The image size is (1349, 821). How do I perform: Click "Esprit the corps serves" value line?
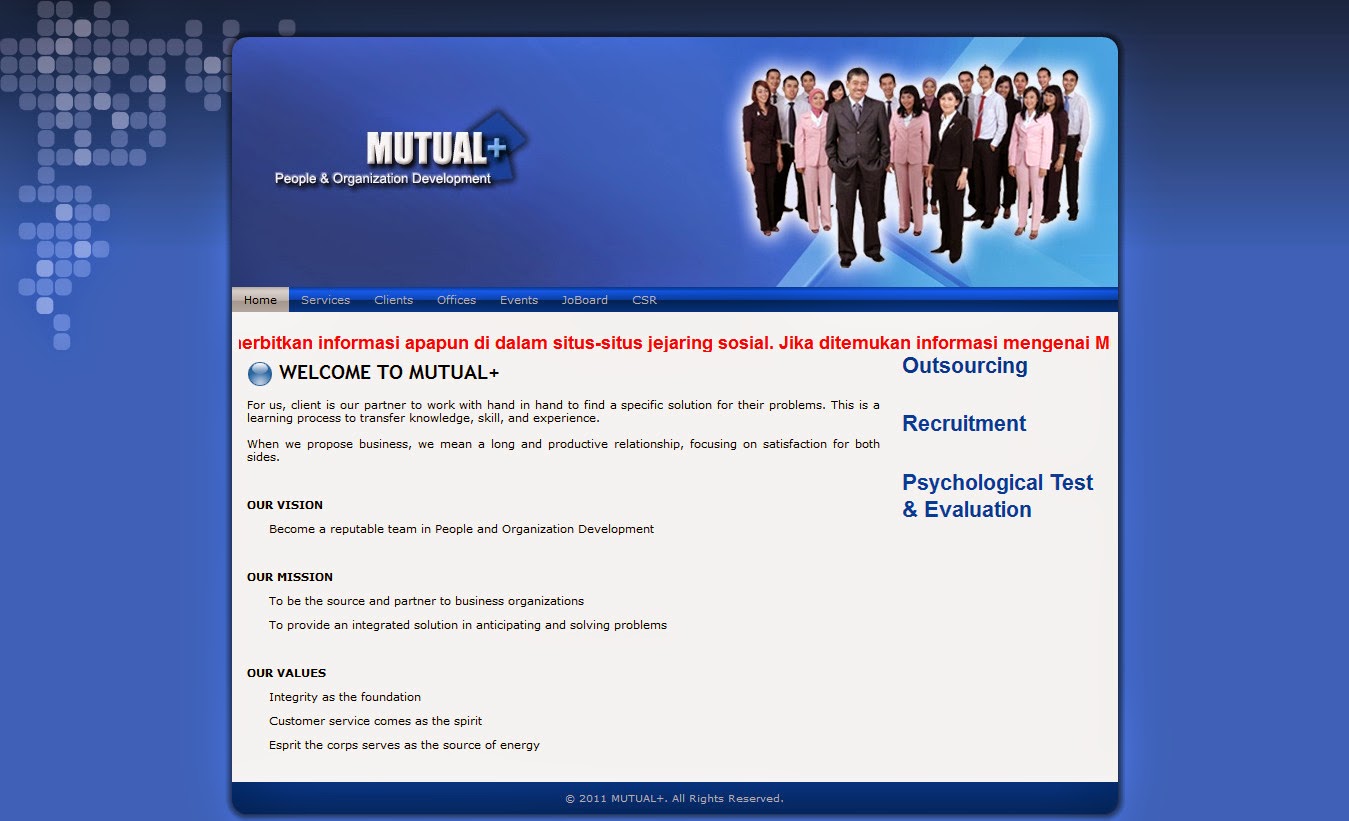click(404, 745)
